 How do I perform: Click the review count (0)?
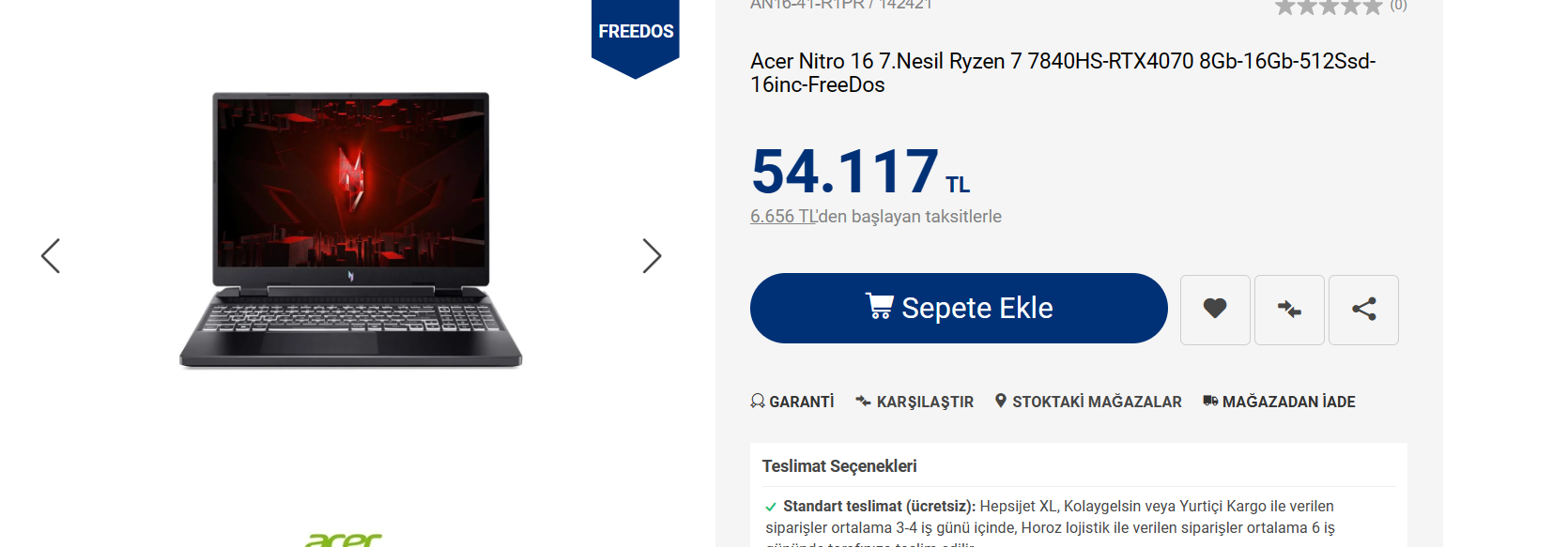[x=1398, y=6]
